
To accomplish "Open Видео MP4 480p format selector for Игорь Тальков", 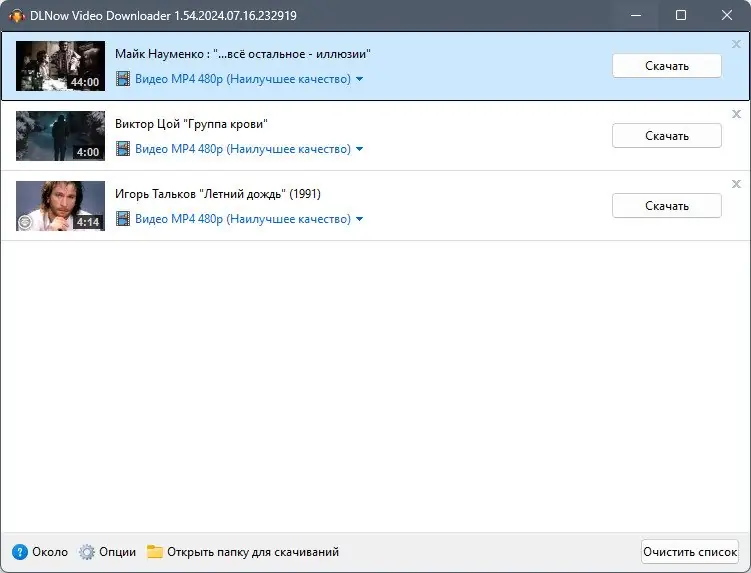I will (243, 218).
